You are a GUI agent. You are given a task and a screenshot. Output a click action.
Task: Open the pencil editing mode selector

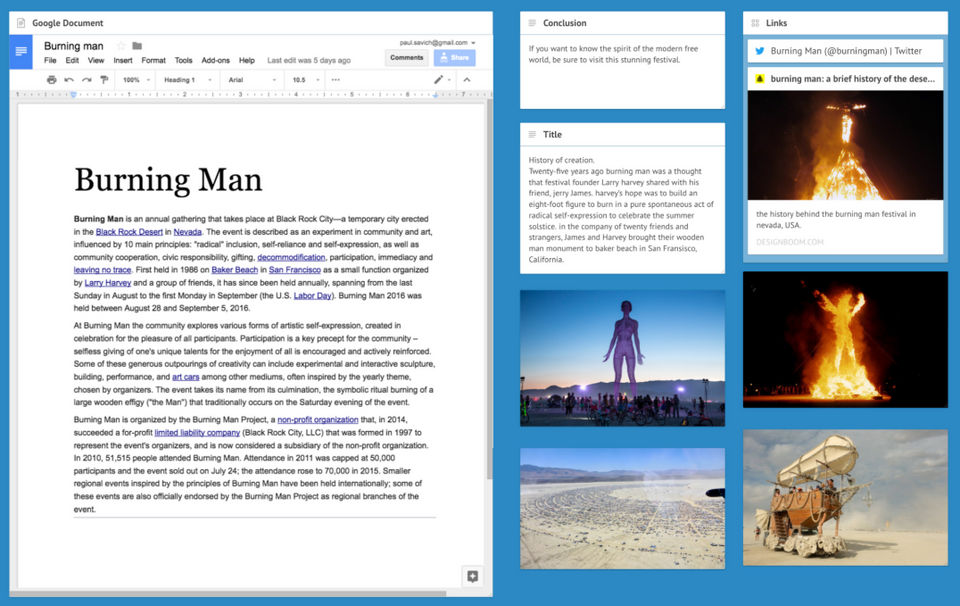pyautogui.click(x=442, y=80)
